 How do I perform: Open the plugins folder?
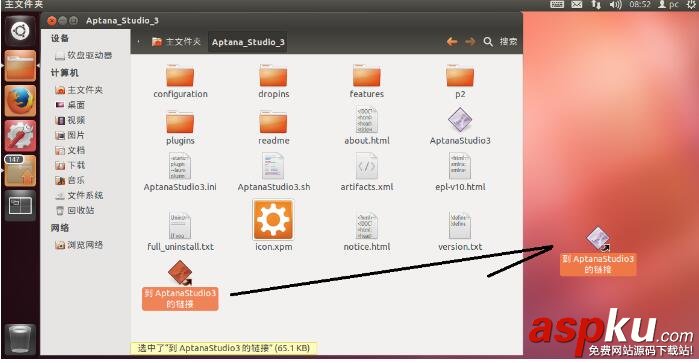[x=180, y=128]
